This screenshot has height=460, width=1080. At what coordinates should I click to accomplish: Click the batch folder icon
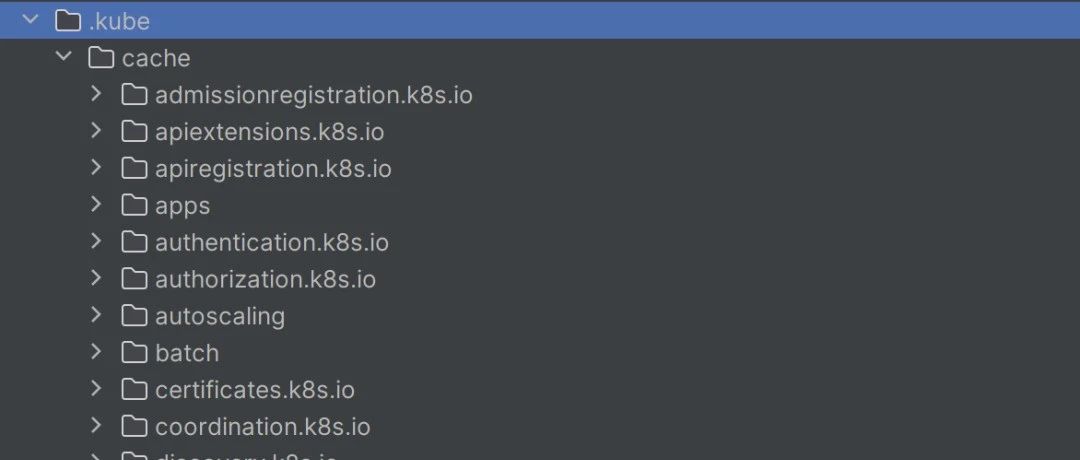134,353
